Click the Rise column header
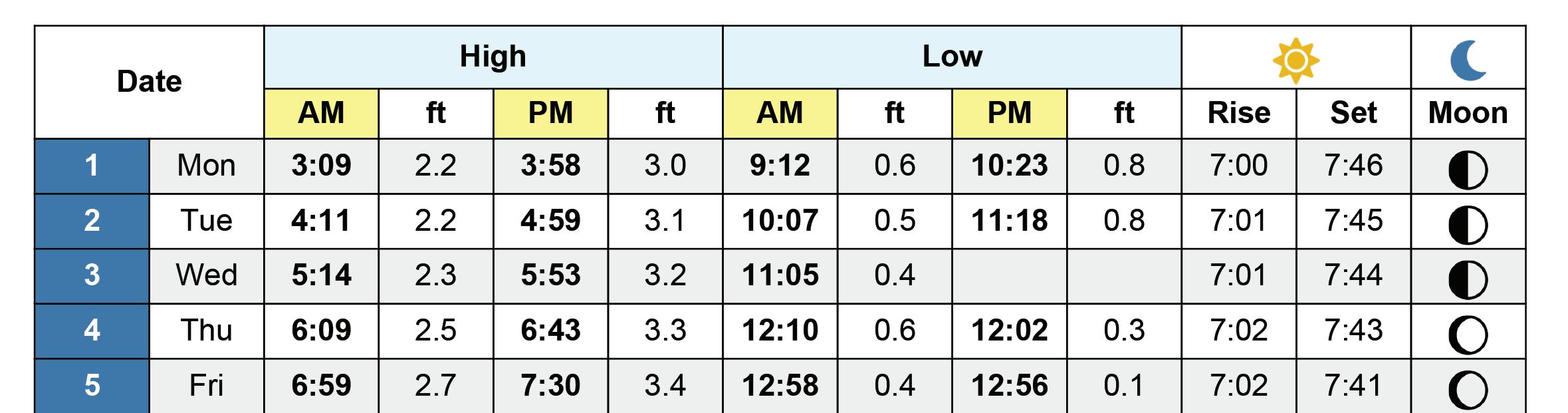Image resolution: width=1568 pixels, height=413 pixels. [x=1239, y=113]
